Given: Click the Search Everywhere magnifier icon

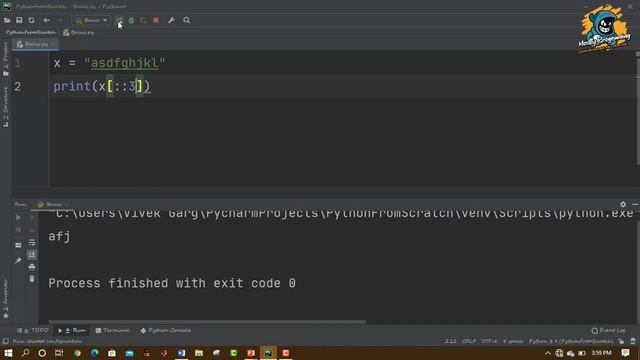Looking at the screenshot, I should (187, 20).
